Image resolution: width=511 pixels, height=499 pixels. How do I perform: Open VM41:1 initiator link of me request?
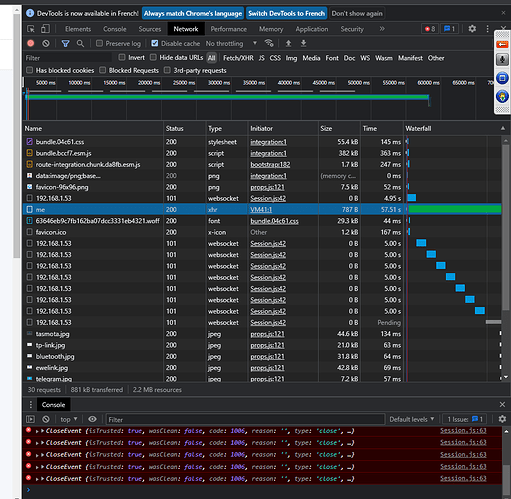point(261,210)
